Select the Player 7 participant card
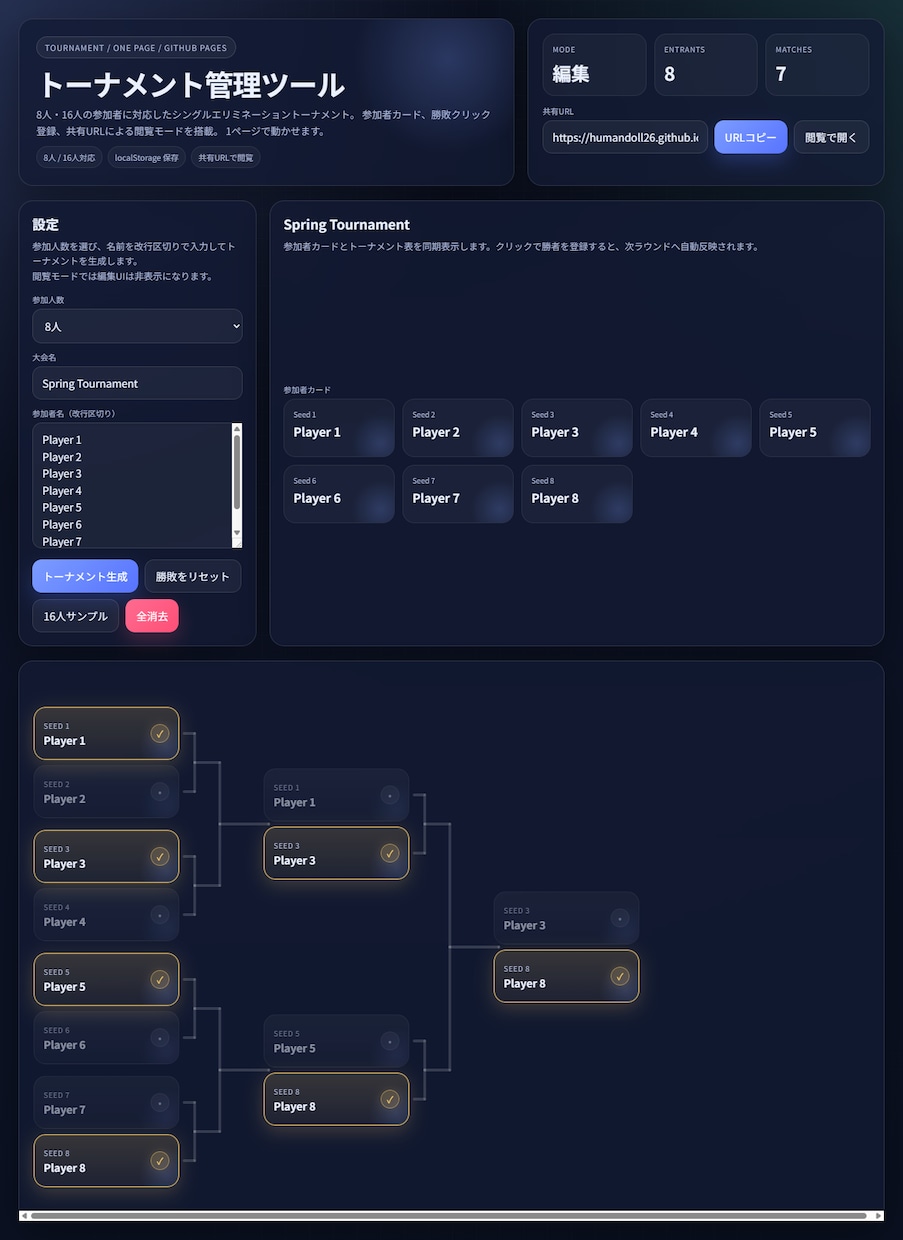This screenshot has width=903, height=1240. (458, 494)
